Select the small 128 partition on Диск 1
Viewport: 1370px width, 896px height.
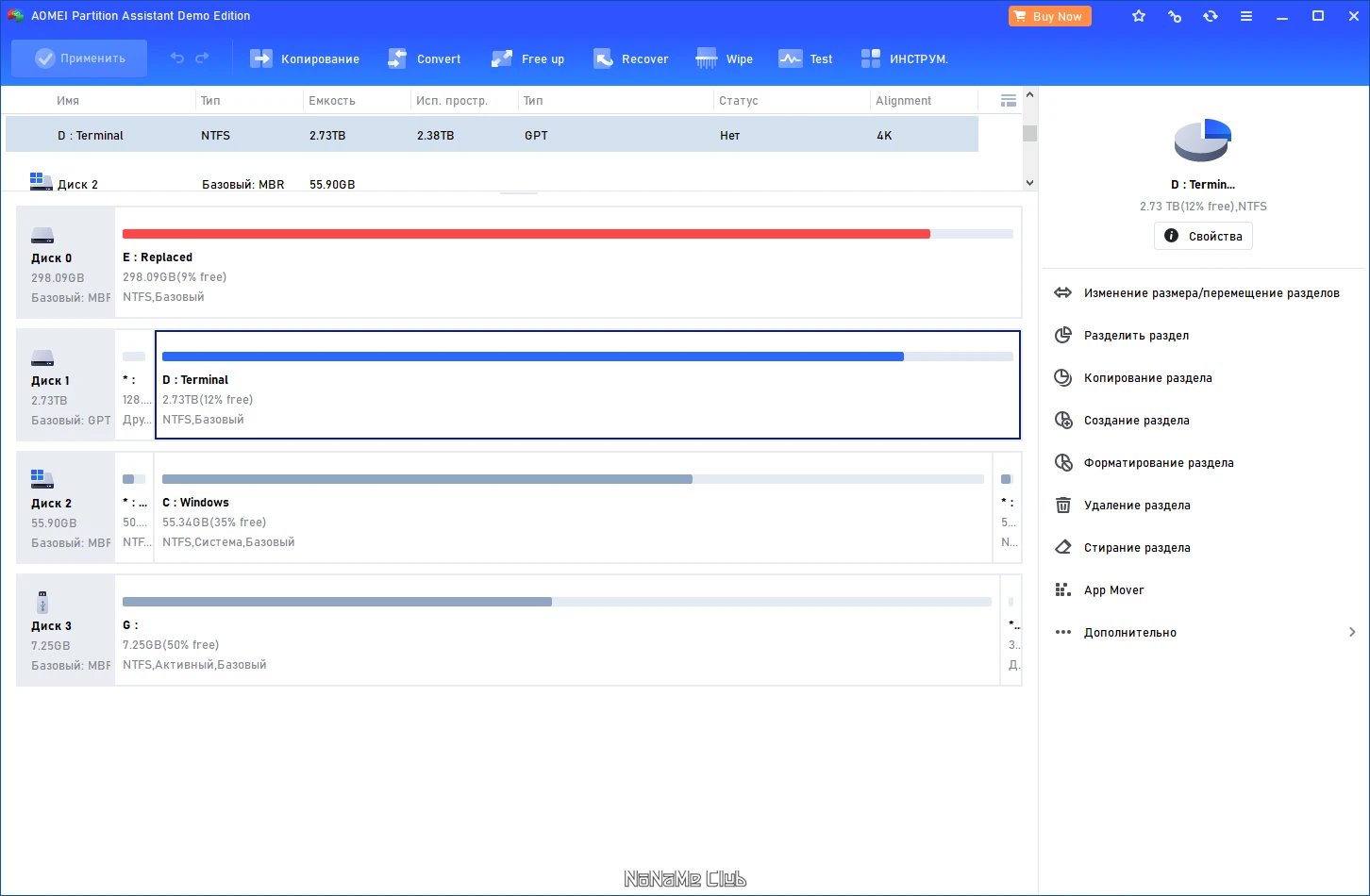tap(134, 385)
